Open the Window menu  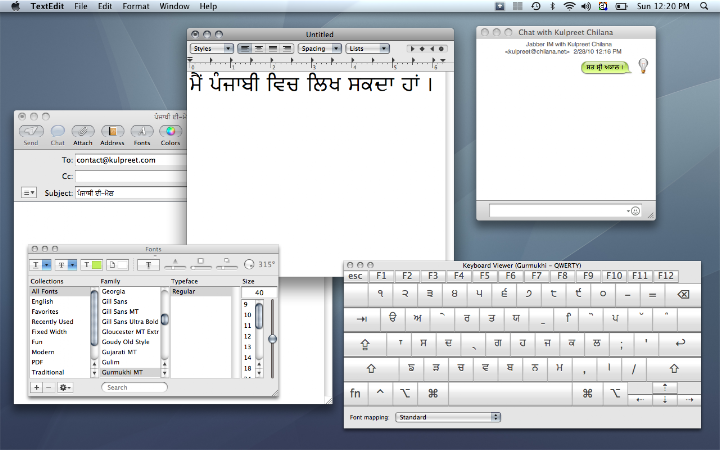coord(174,6)
